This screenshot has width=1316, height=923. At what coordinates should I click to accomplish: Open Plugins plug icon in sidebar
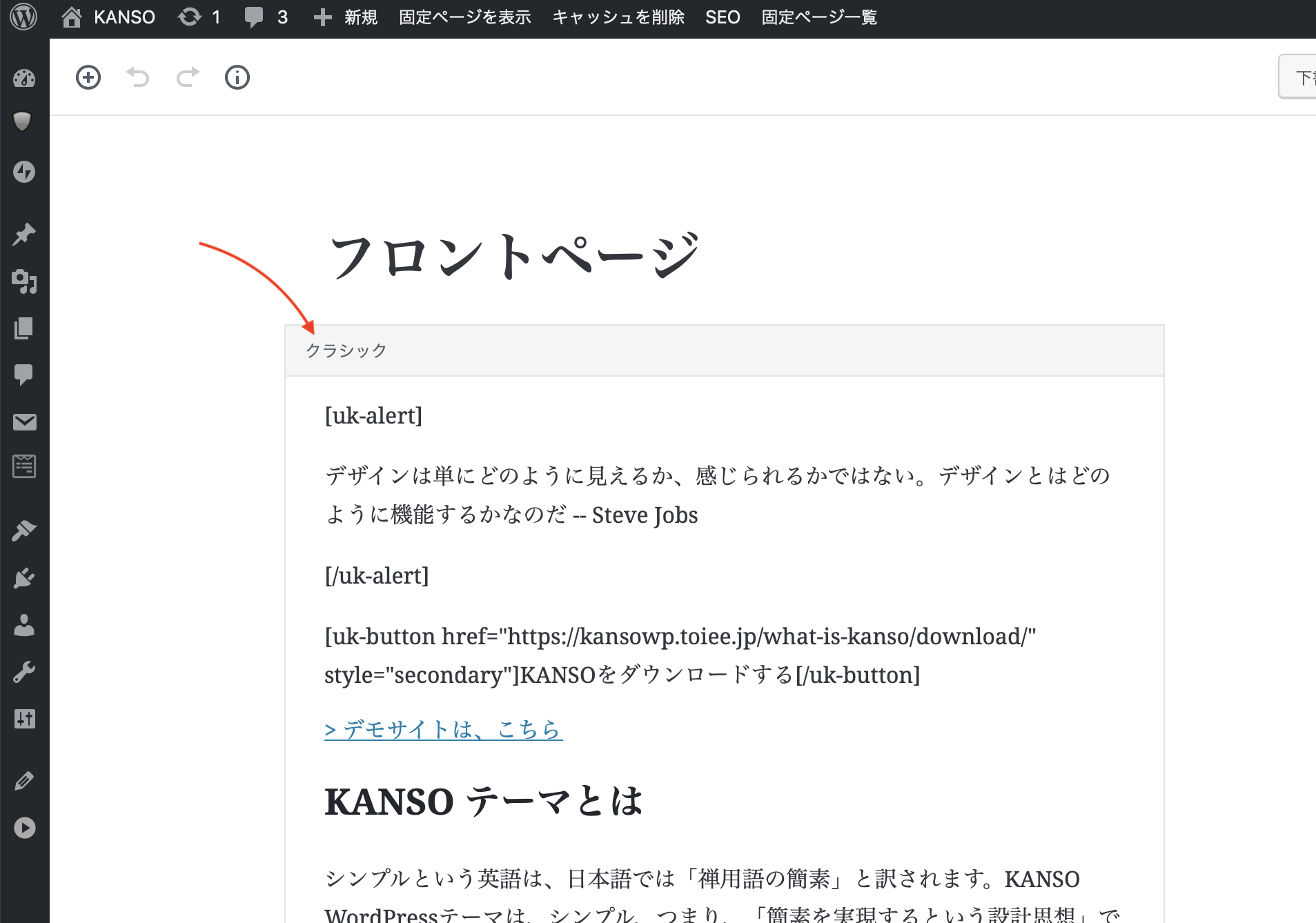[24, 578]
